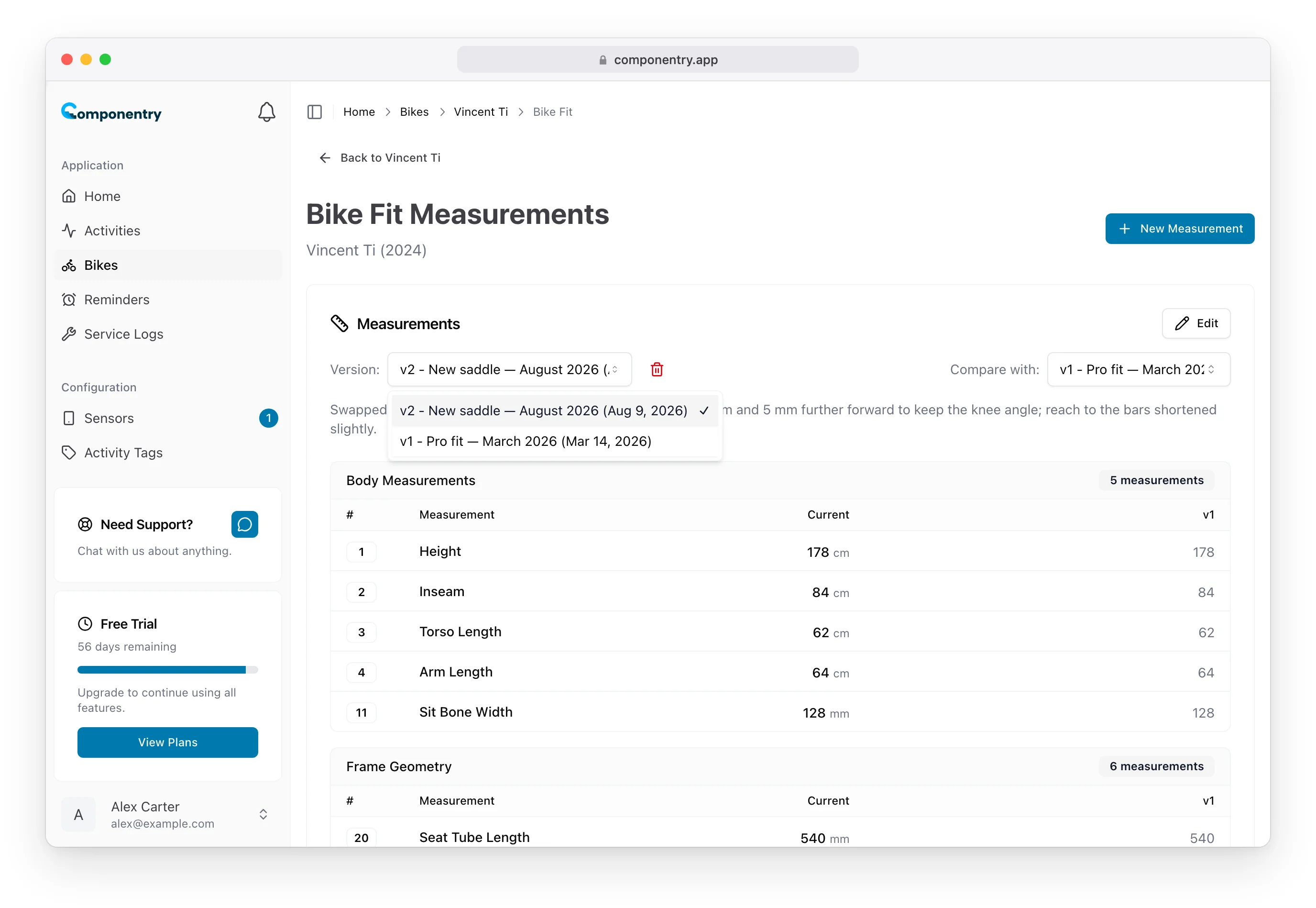Expand the Alex Carter account switcher chevrons
The width and height of the screenshot is (1316, 908).
point(263,815)
